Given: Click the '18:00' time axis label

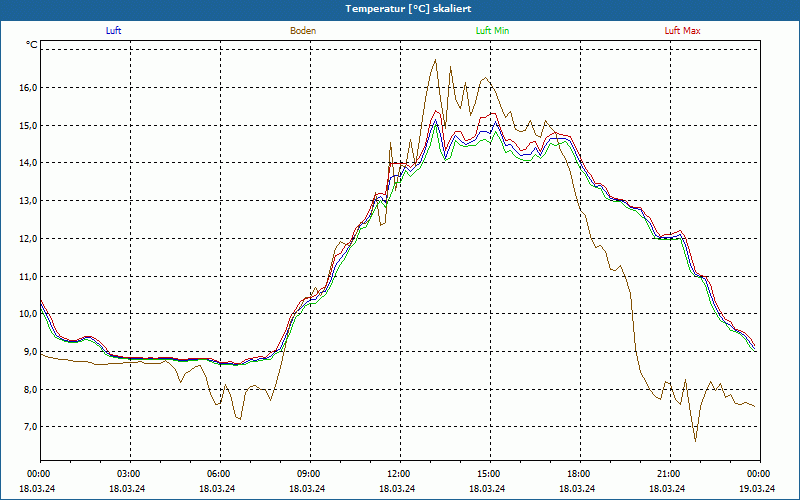Looking at the screenshot, I should pos(578,474).
